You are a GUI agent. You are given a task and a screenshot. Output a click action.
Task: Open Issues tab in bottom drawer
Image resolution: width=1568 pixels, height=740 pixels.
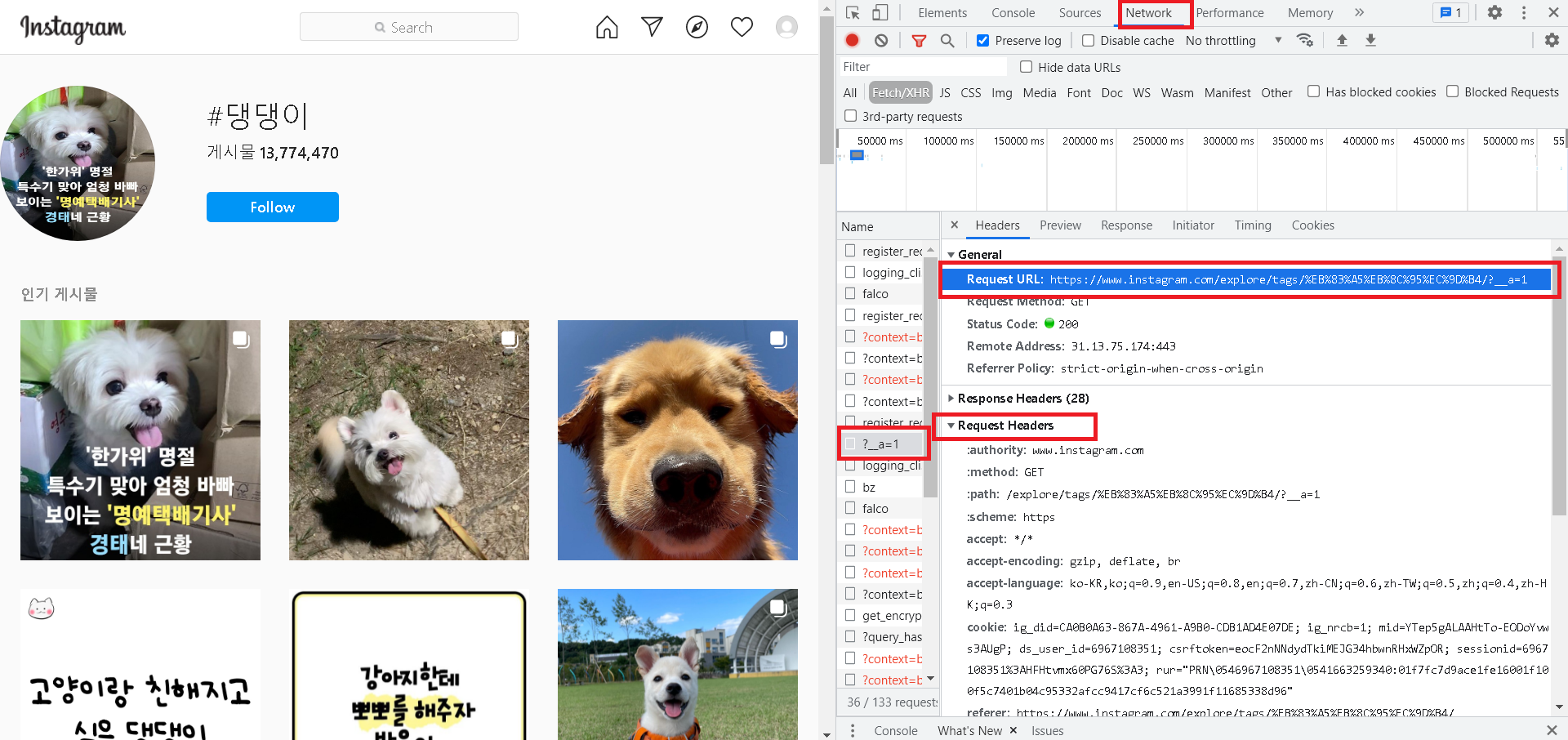point(1047,730)
